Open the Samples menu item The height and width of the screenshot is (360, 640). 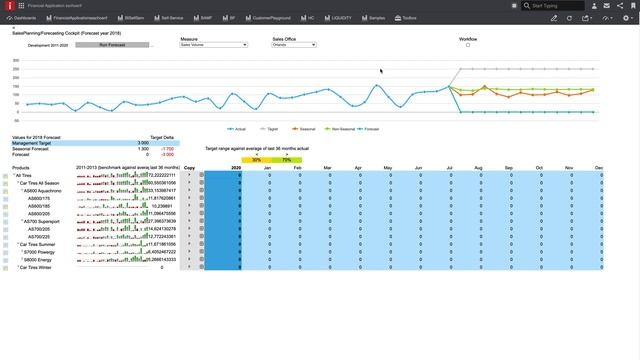373,18
